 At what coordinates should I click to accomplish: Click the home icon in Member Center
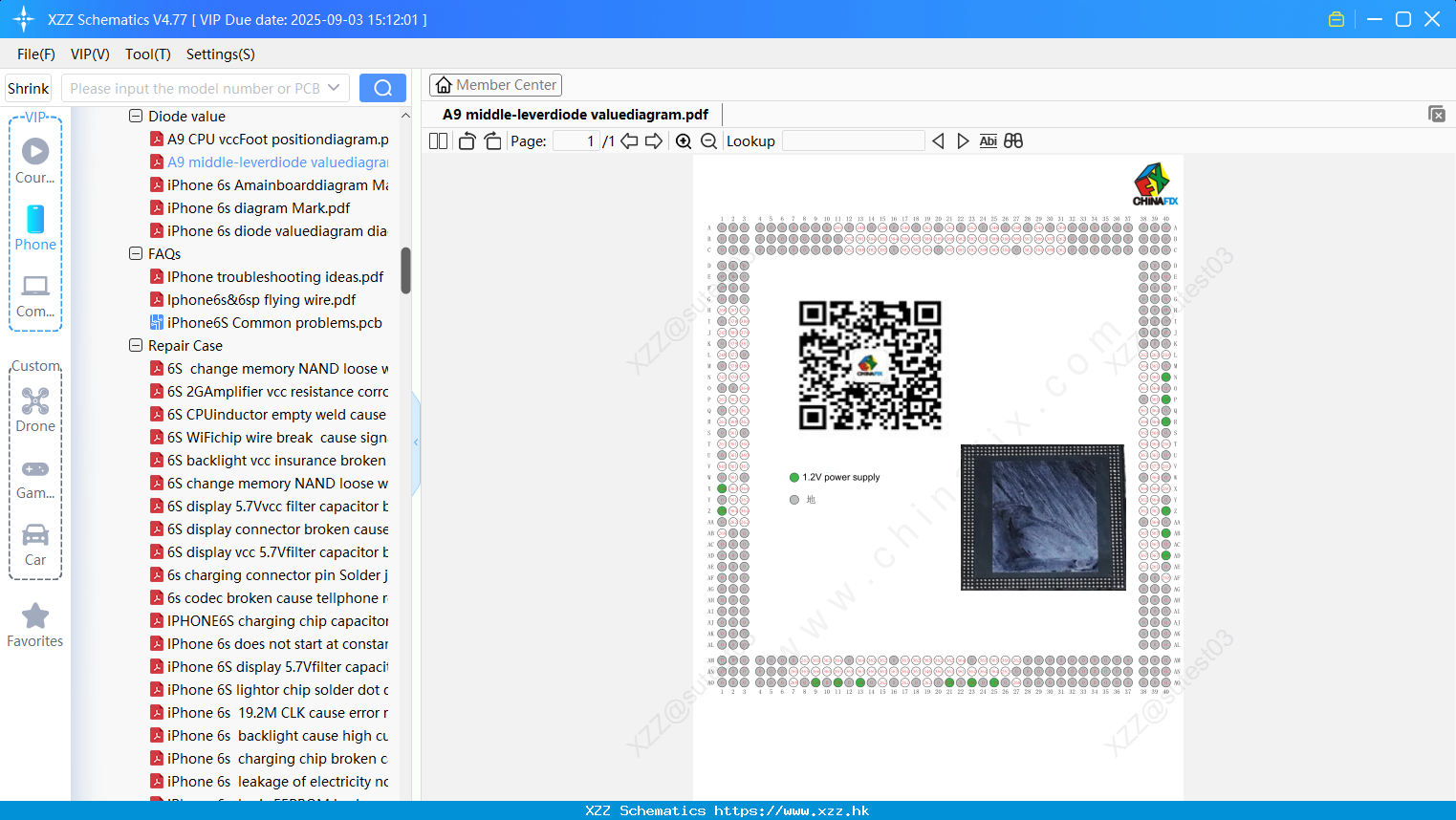point(444,85)
